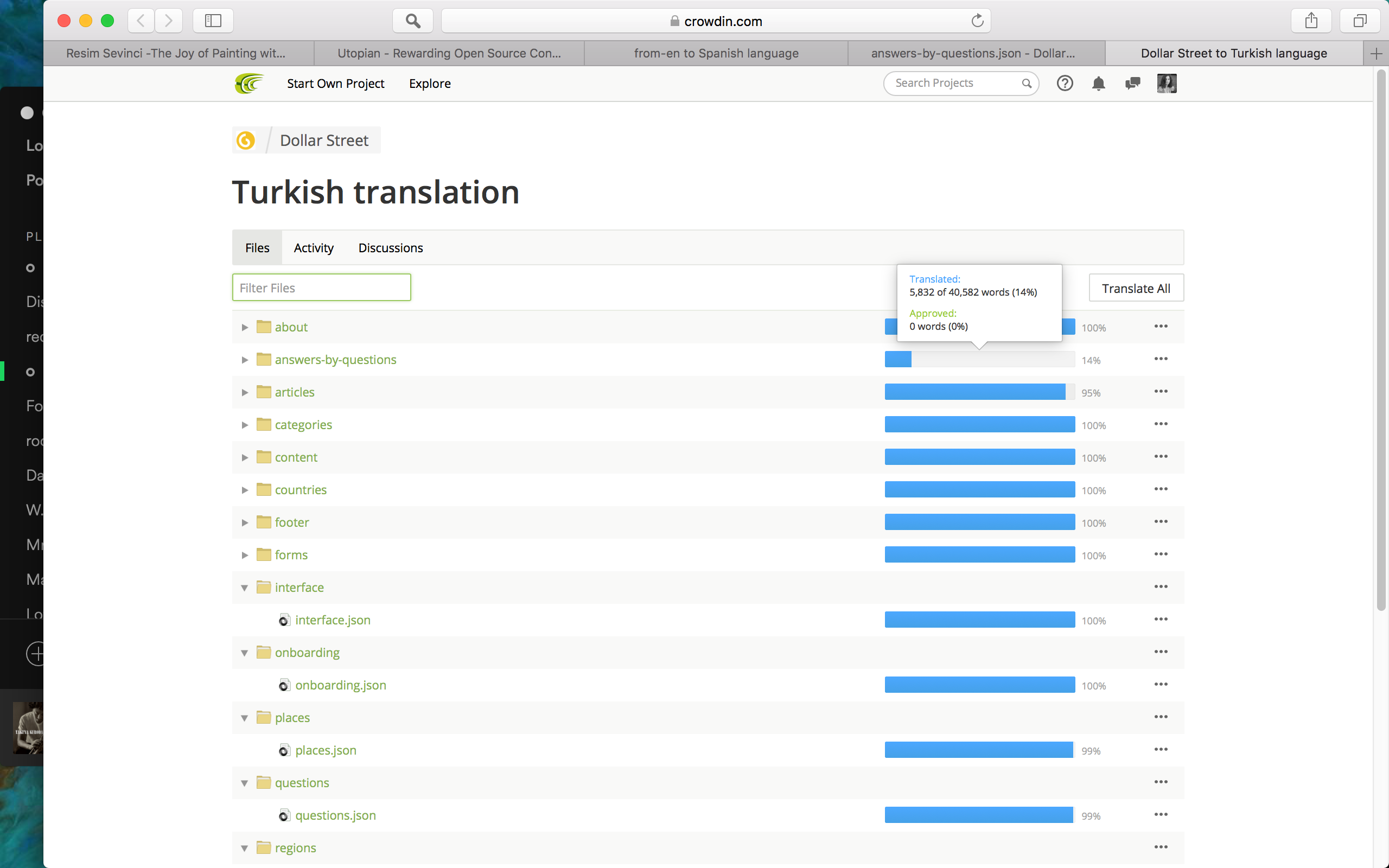Switch to the Activity tab
Viewport: 1389px width, 868px height.
click(314, 247)
